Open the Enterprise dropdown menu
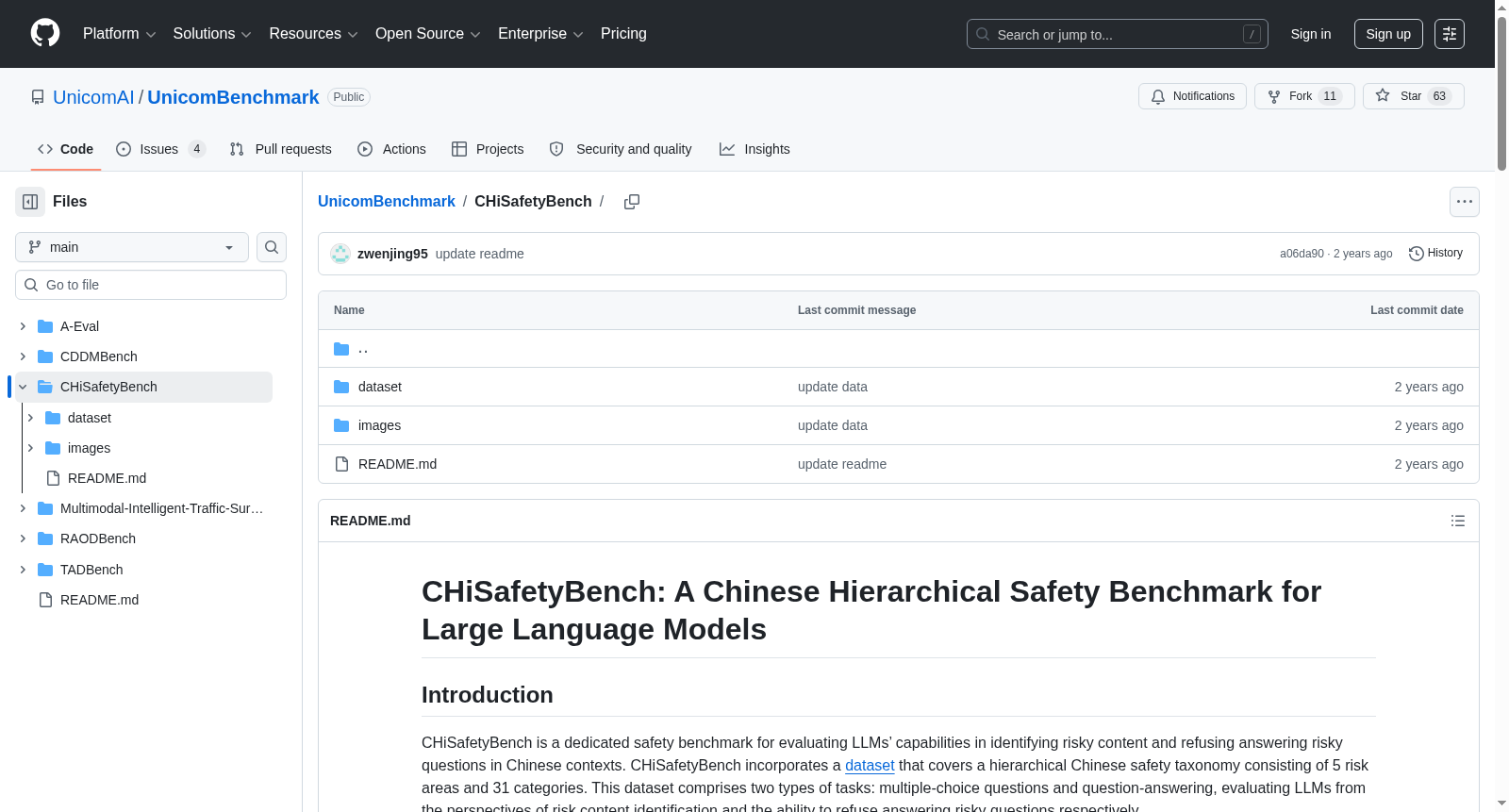 540,34
